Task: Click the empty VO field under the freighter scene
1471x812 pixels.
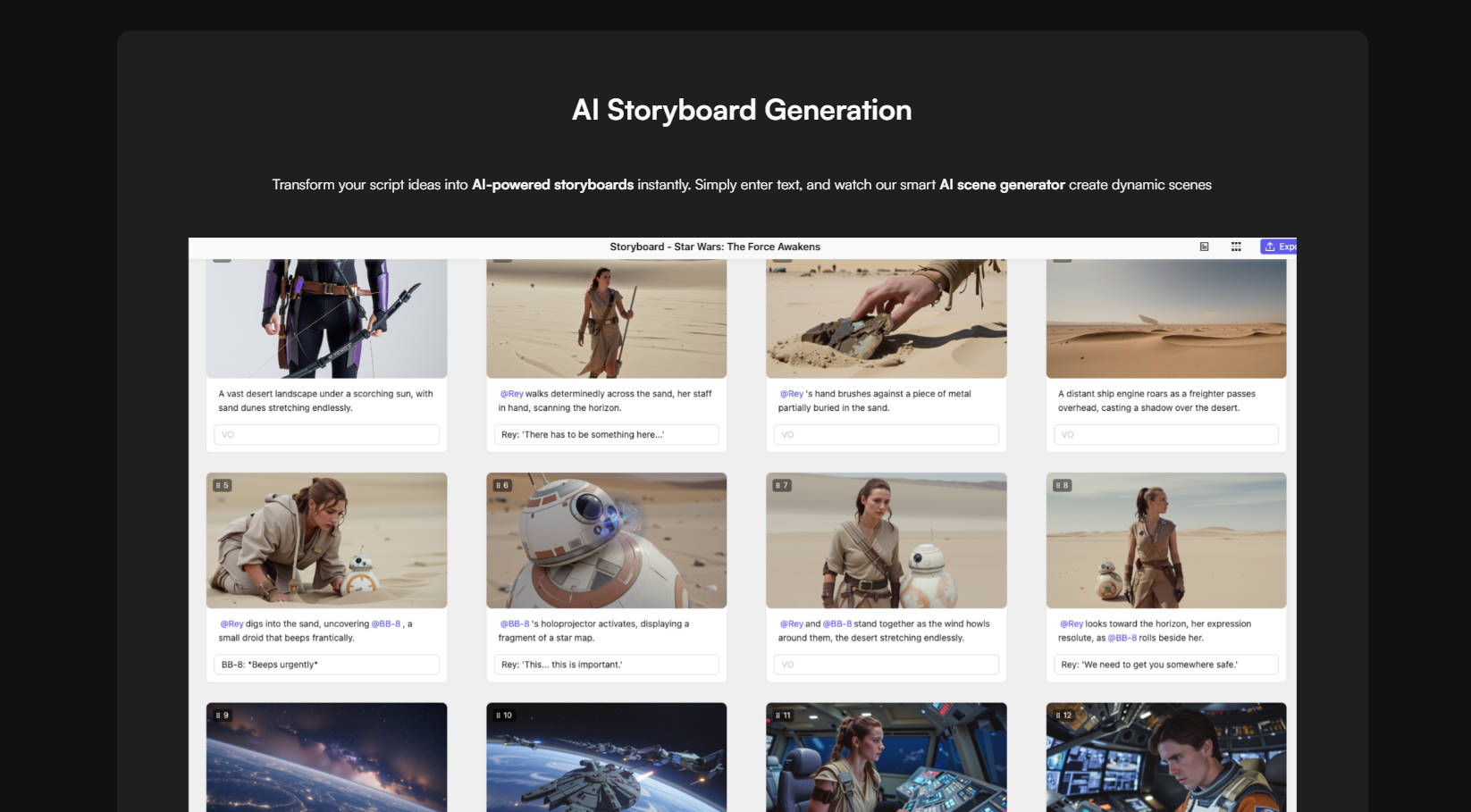Action: click(1165, 434)
